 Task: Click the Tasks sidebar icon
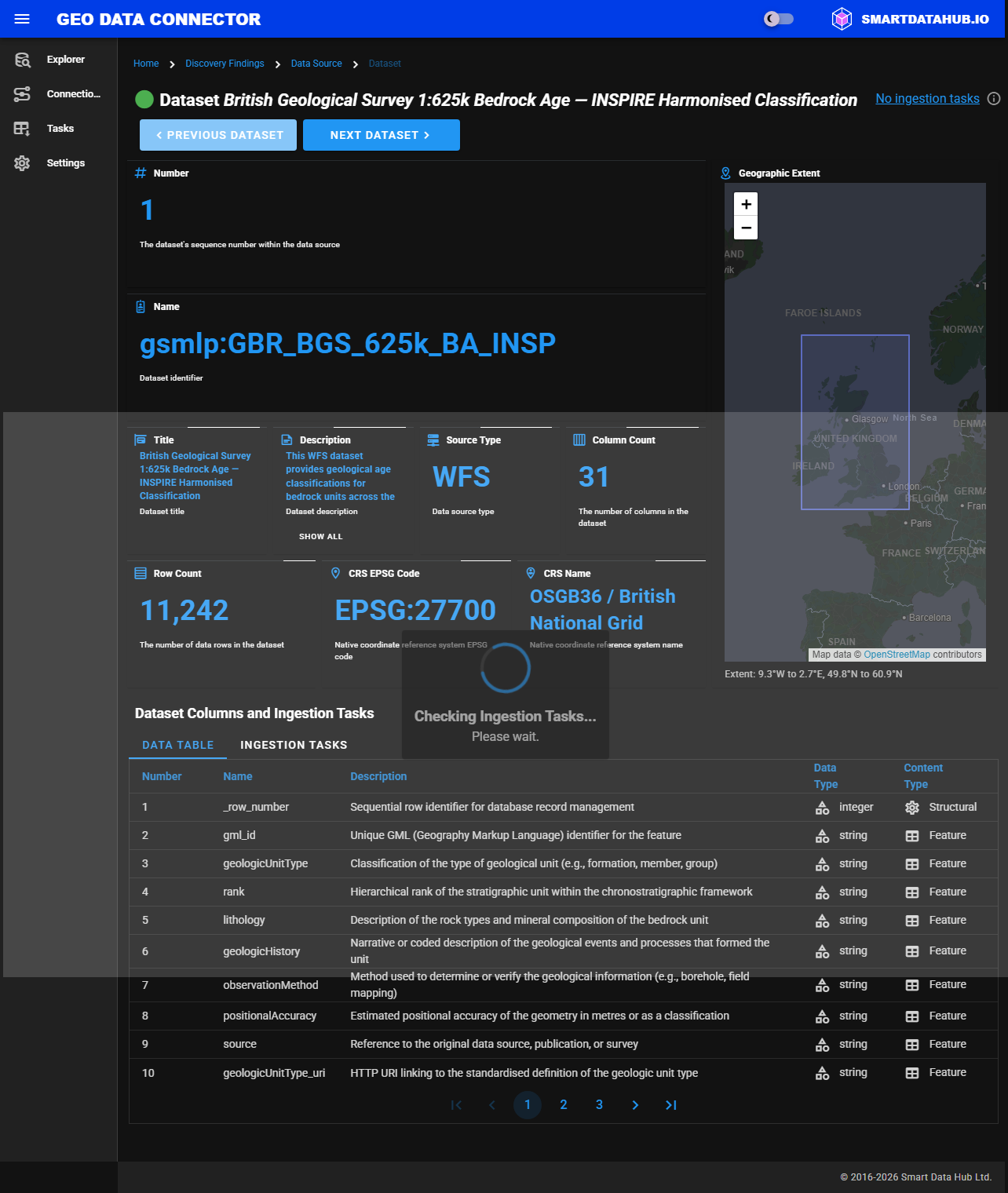(22, 129)
